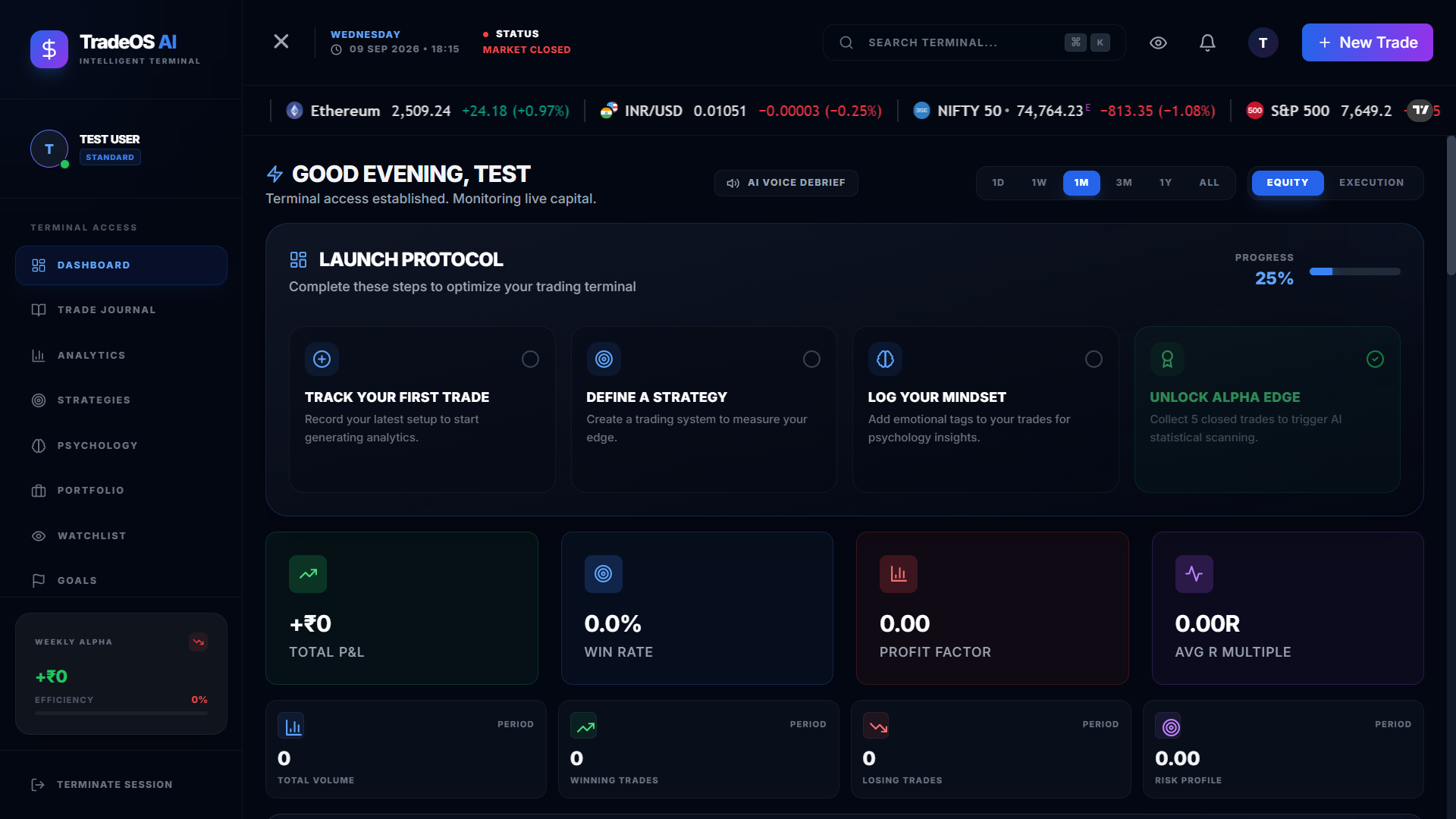Screen dimensions: 1456x819
Task: Click the S&P 500 ticker badge icon
Action: [1255, 111]
